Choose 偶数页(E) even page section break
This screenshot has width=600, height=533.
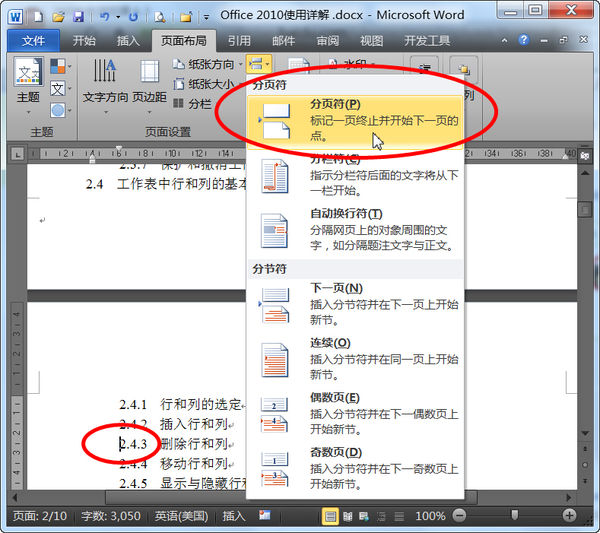(355, 414)
